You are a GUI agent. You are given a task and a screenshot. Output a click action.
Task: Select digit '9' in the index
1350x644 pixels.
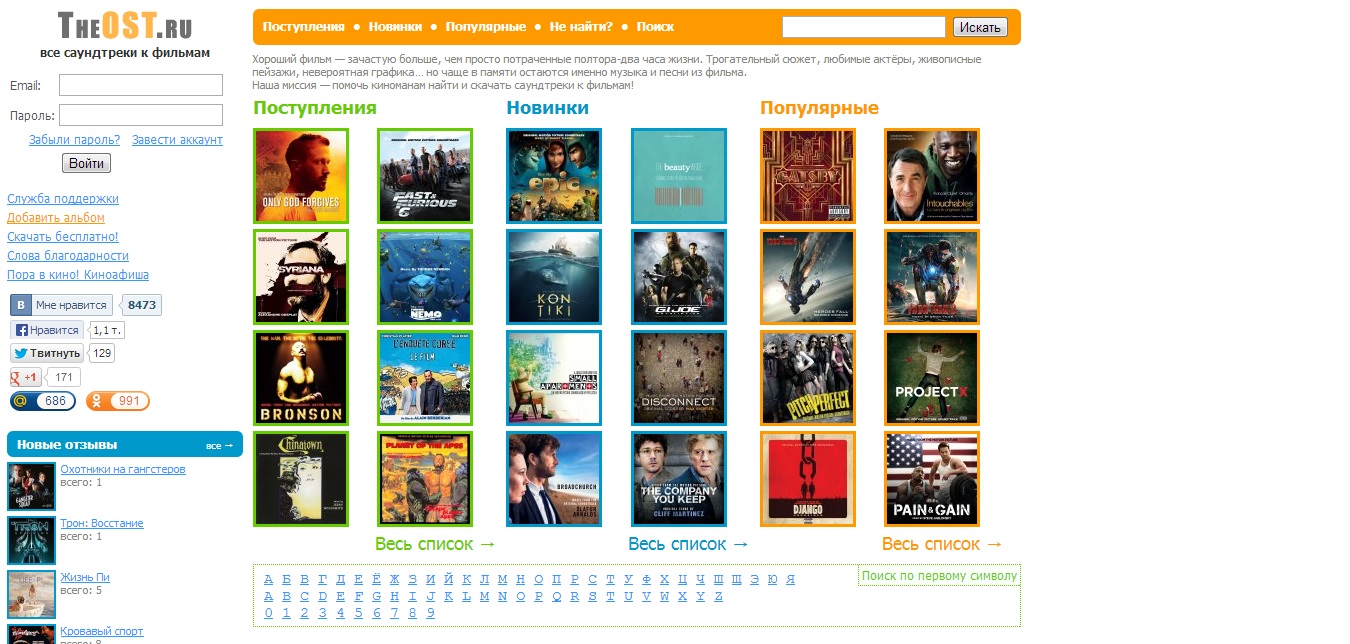430,613
